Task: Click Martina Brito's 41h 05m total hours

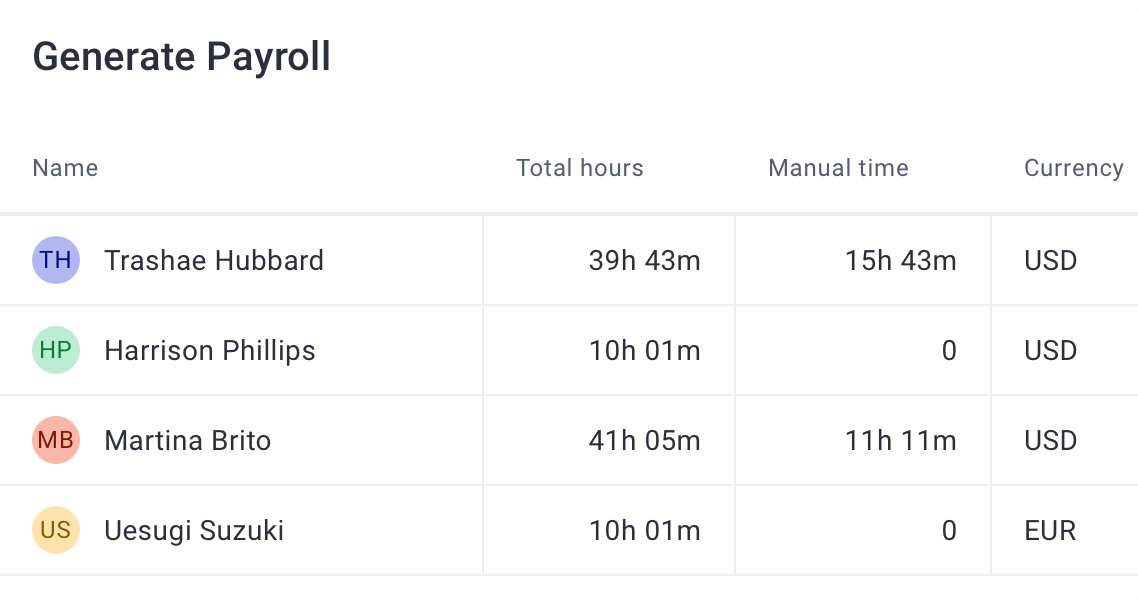Action: click(645, 441)
